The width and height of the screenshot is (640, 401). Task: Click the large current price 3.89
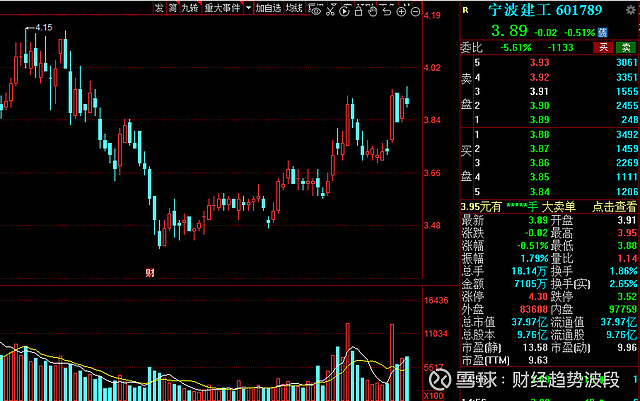[x=509, y=31]
